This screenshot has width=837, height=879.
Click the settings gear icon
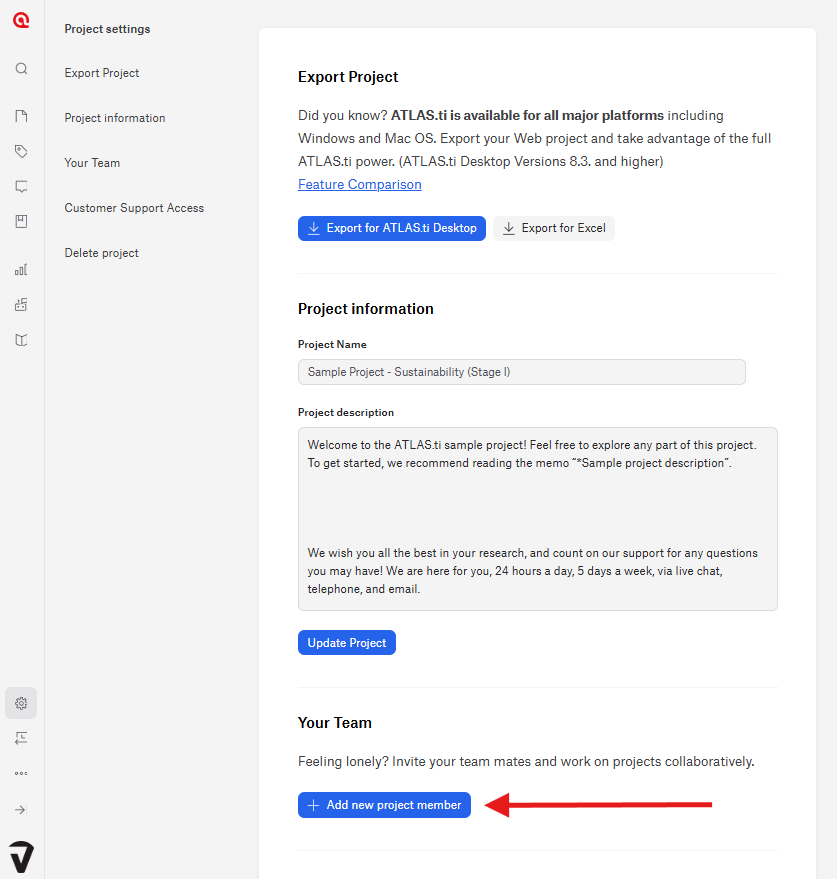[x=21, y=703]
